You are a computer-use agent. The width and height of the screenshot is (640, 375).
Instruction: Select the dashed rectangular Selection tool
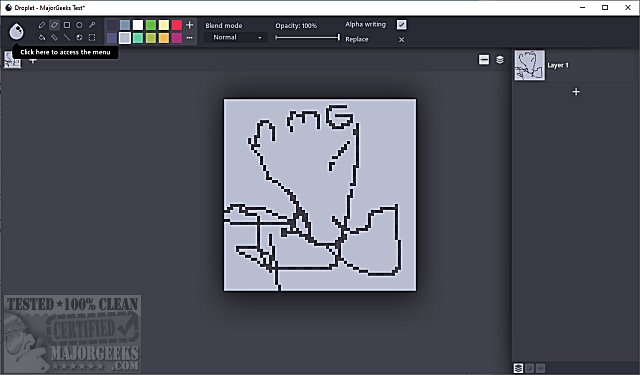pyautogui.click(x=92, y=38)
